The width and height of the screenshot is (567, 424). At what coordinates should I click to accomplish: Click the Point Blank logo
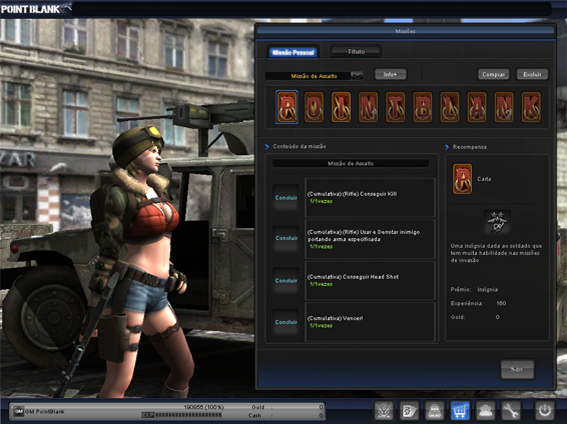[x=35, y=9]
